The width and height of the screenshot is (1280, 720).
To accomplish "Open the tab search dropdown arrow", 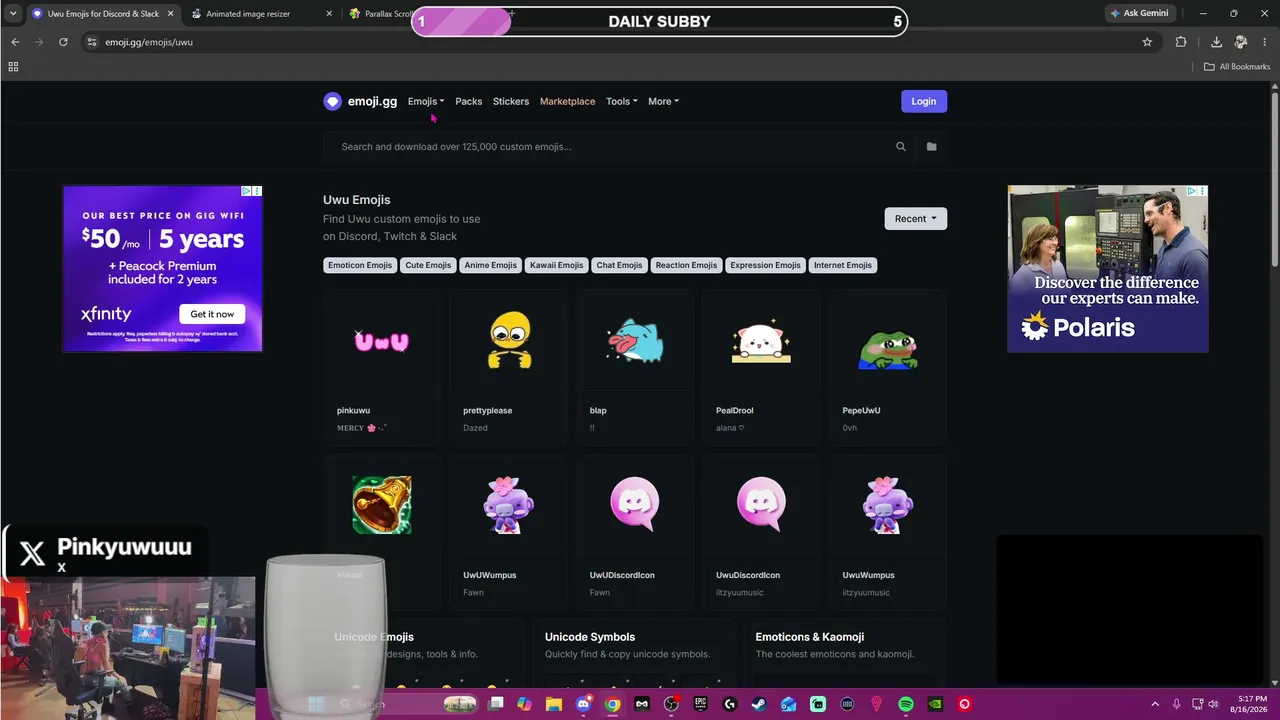I will 13,13.
